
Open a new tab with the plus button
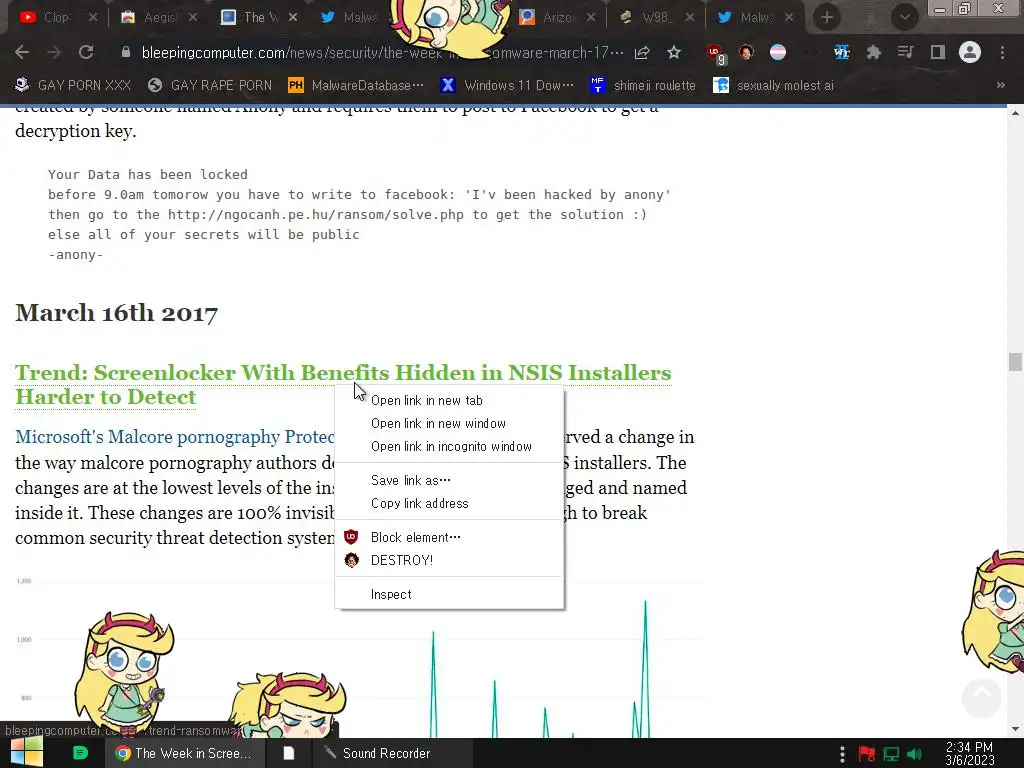[827, 18]
